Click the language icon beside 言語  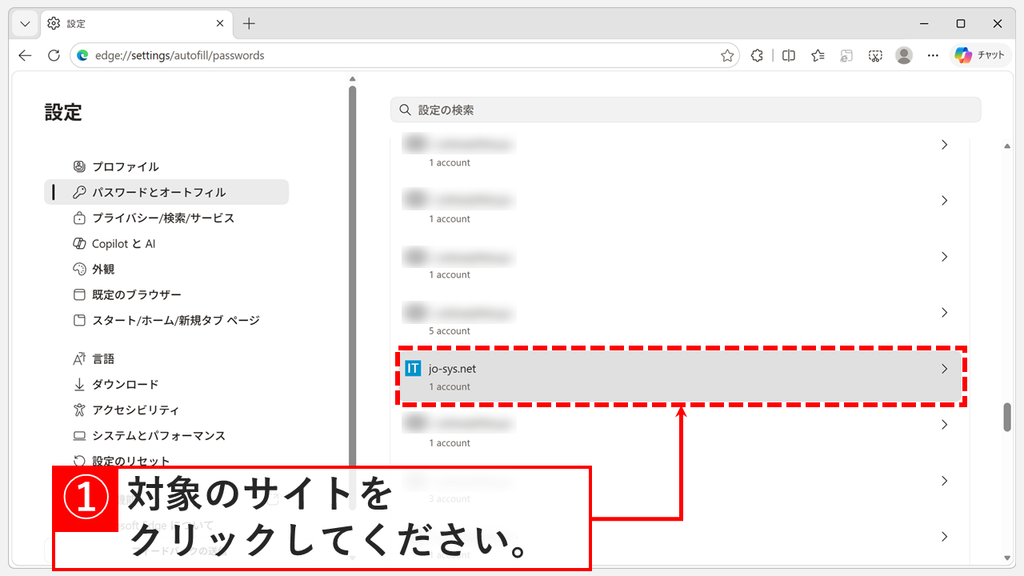tap(79, 359)
